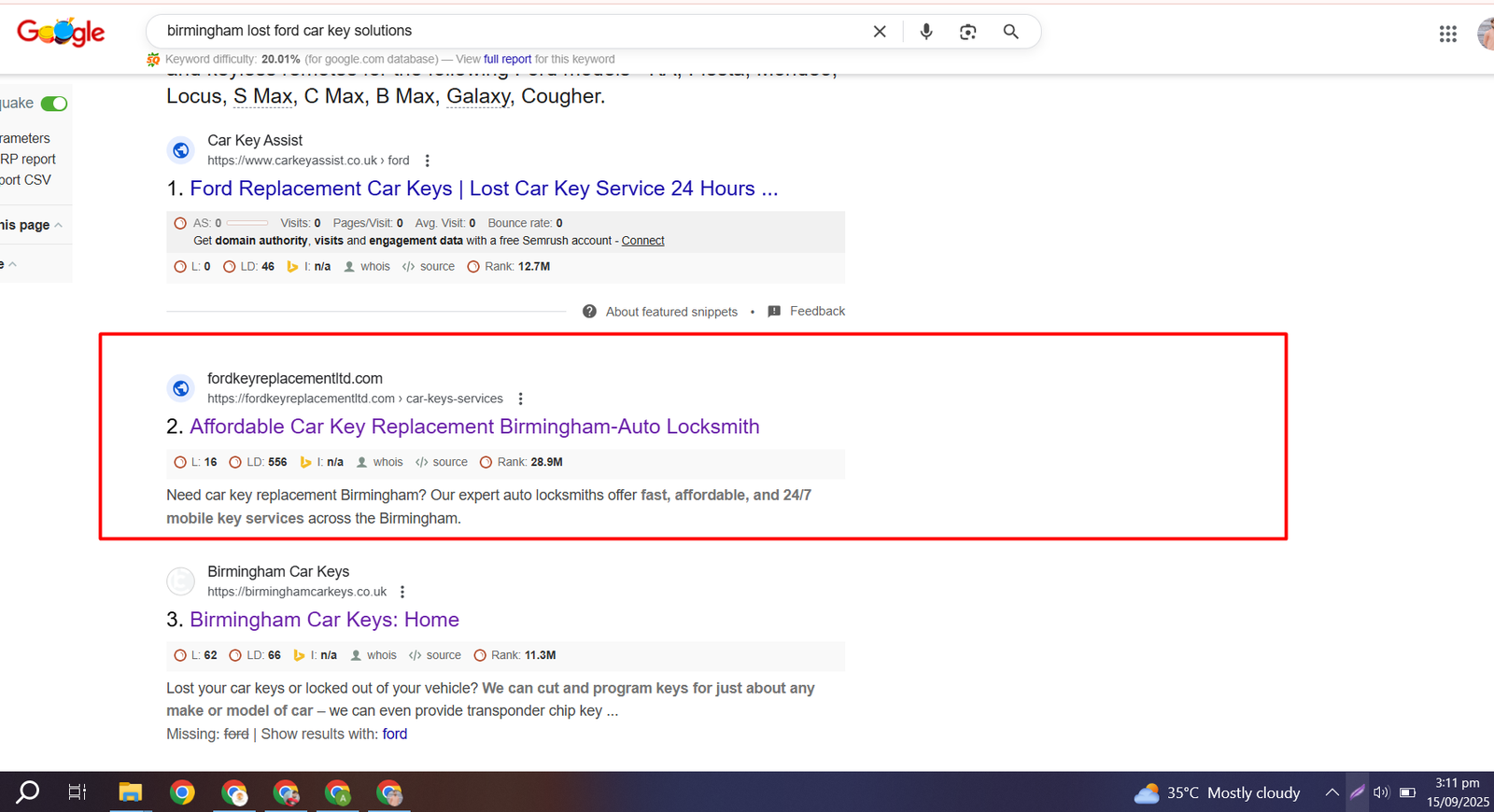Open options menu for Birmingham Car Keys result
The height and width of the screenshot is (812, 1494).
[x=402, y=592]
